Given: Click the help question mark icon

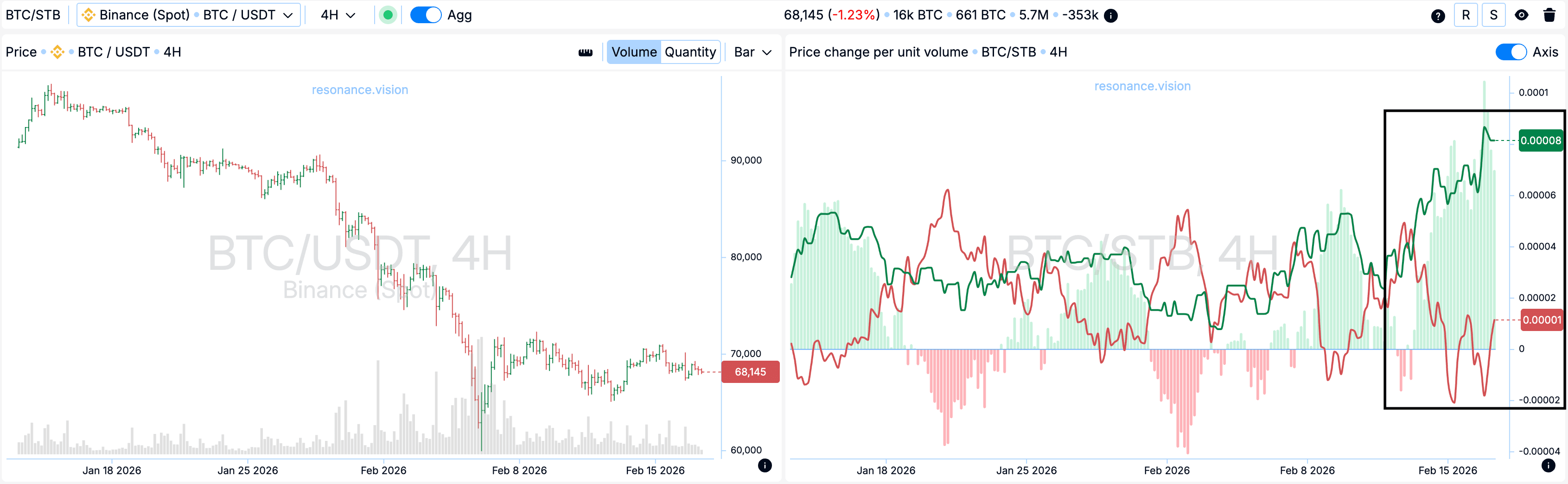Looking at the screenshot, I should click(x=1438, y=16).
